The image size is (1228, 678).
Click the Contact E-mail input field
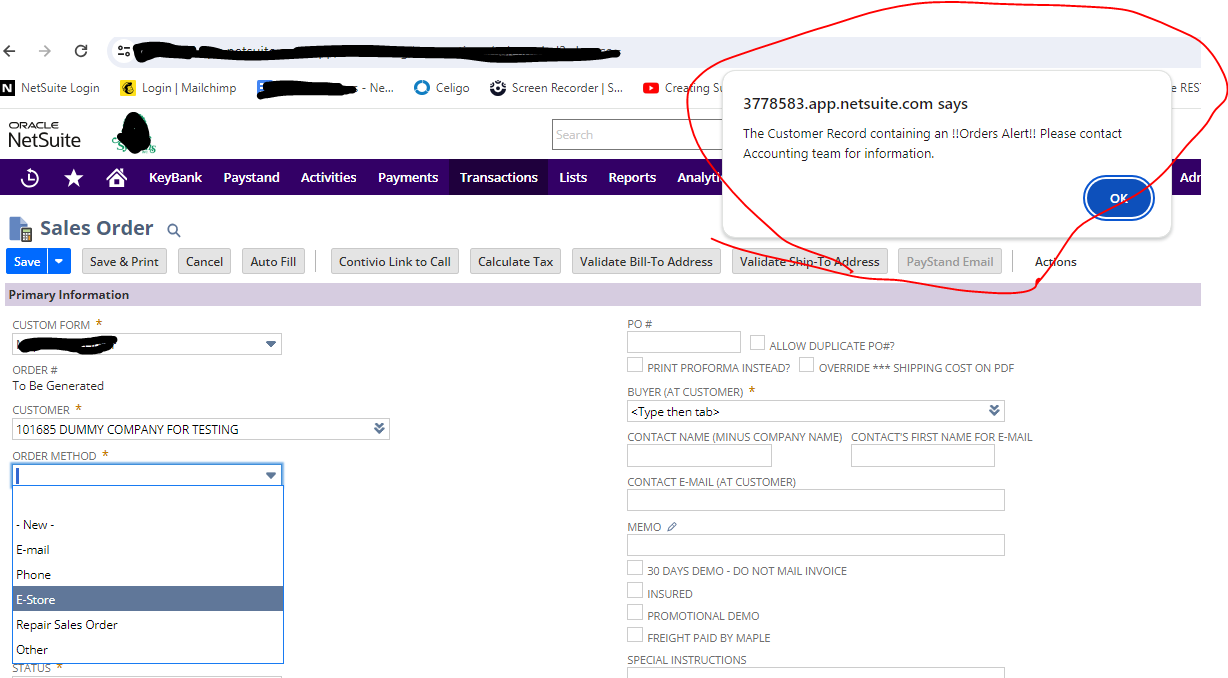pyautogui.click(x=815, y=500)
